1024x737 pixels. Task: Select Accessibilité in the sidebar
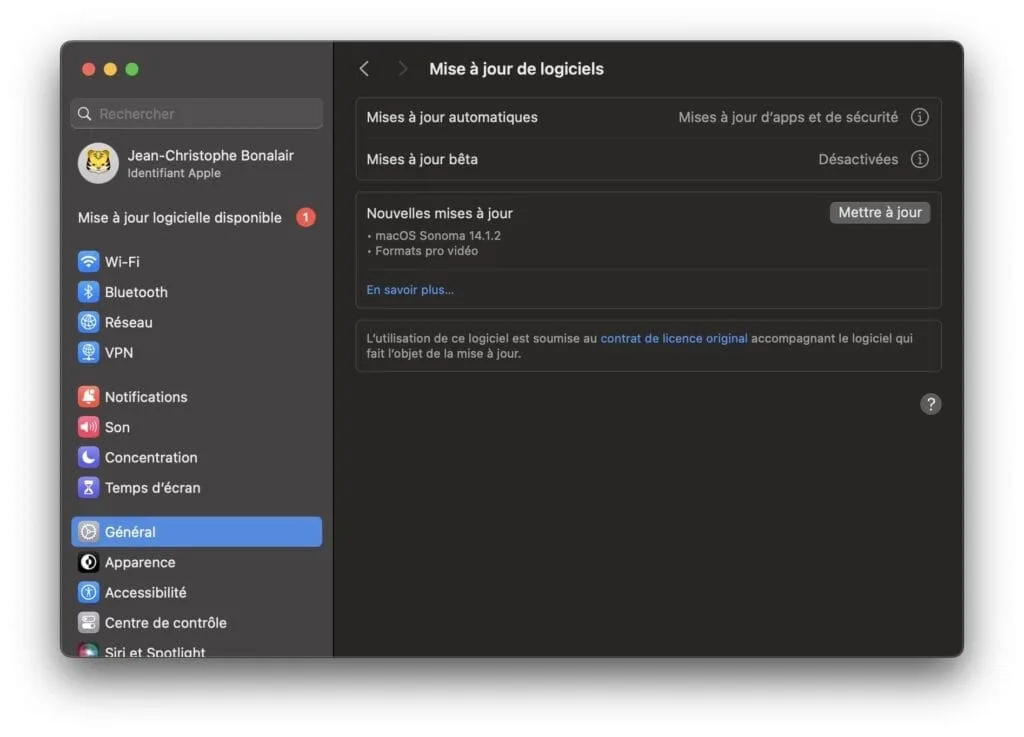tap(145, 592)
